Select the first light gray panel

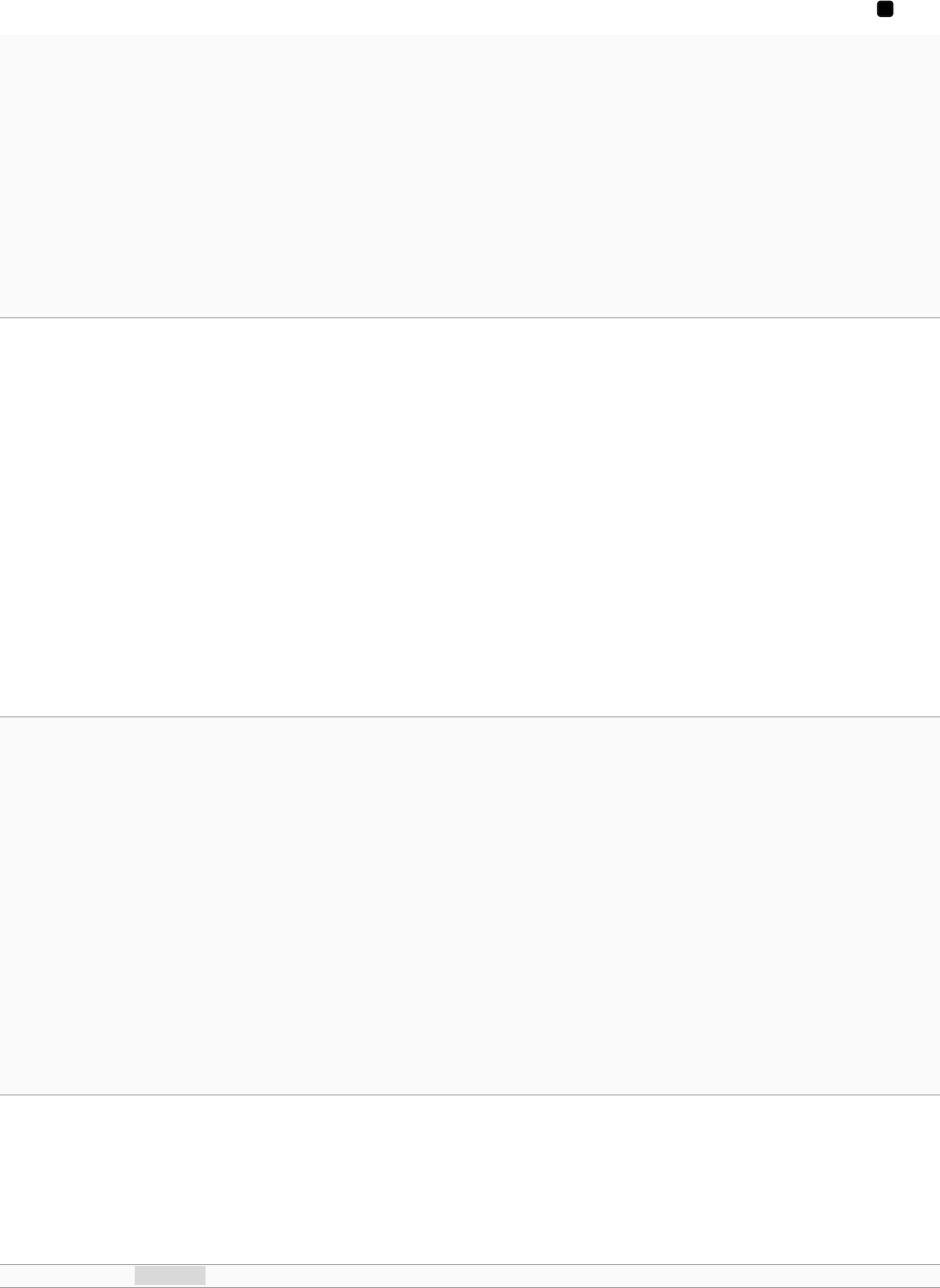click(x=470, y=176)
